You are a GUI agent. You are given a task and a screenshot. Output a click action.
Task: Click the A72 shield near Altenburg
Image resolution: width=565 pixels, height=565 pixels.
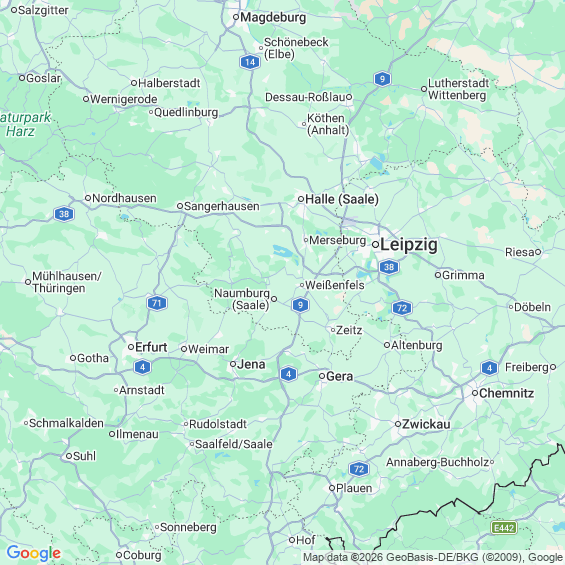click(402, 308)
